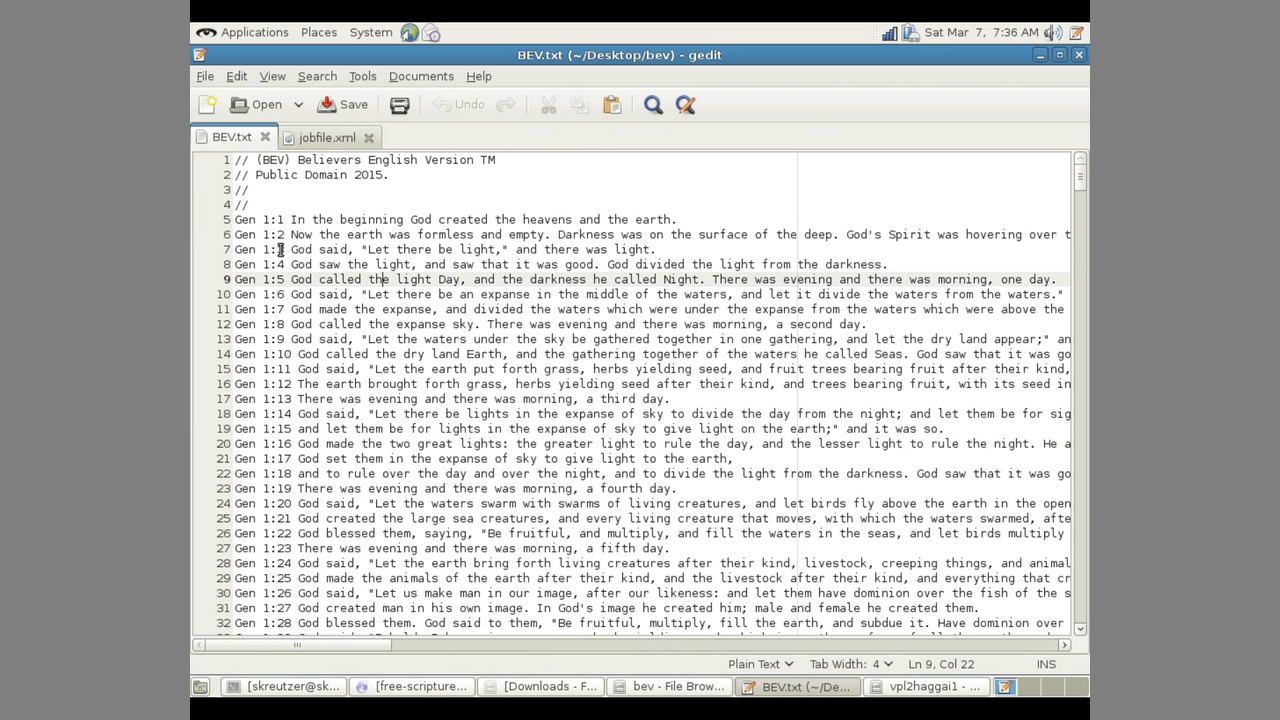Open the Search menu

coord(317,76)
